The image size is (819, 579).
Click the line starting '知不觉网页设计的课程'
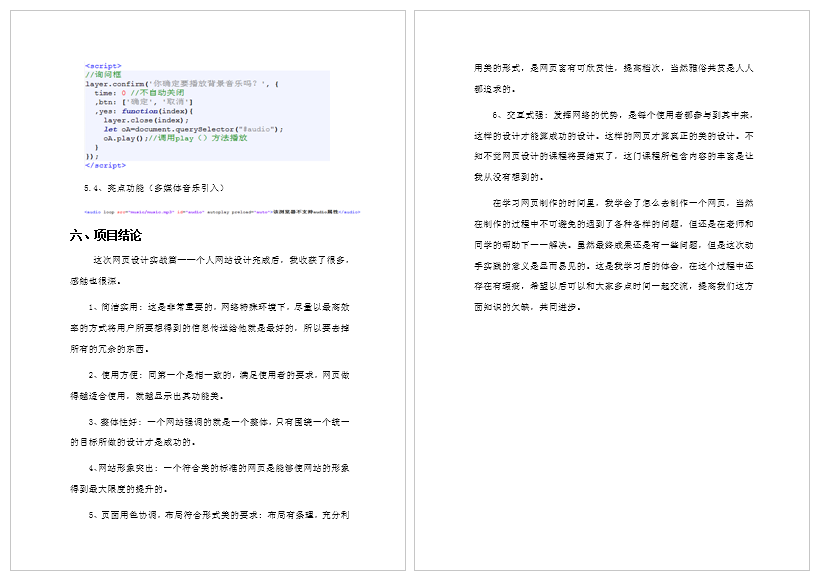click(x=614, y=156)
